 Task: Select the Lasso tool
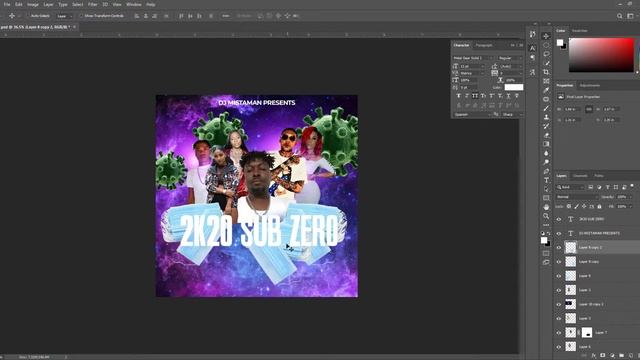pos(546,54)
